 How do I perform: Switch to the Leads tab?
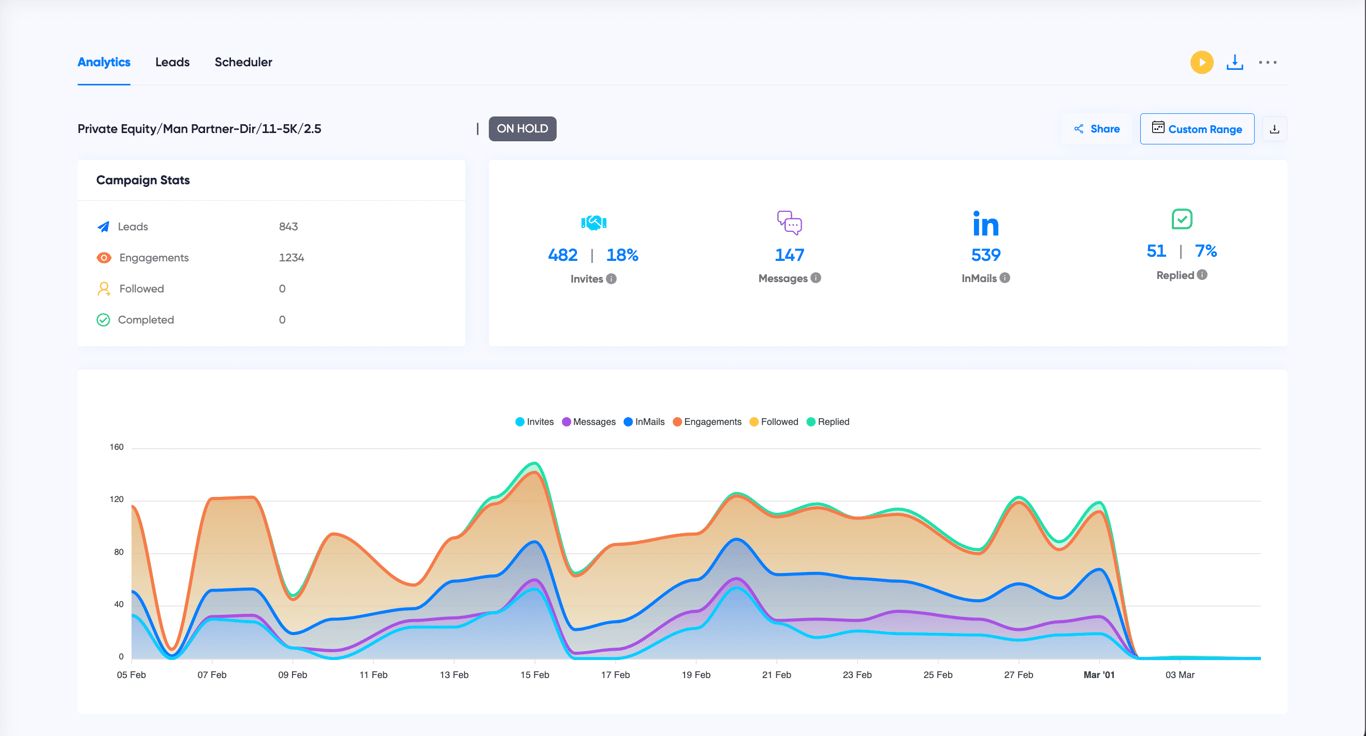tap(172, 62)
